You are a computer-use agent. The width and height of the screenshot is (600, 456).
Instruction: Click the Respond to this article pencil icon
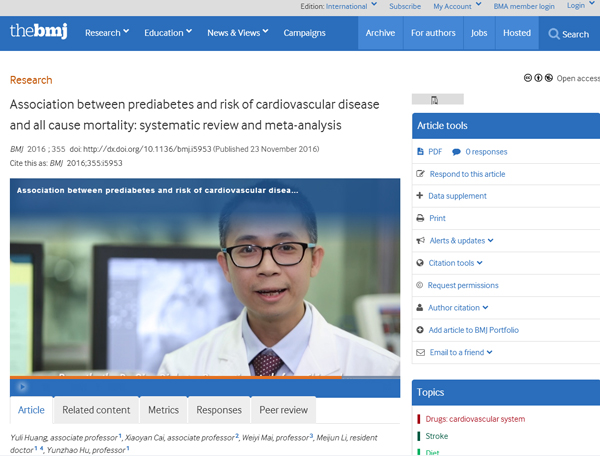pyautogui.click(x=419, y=174)
